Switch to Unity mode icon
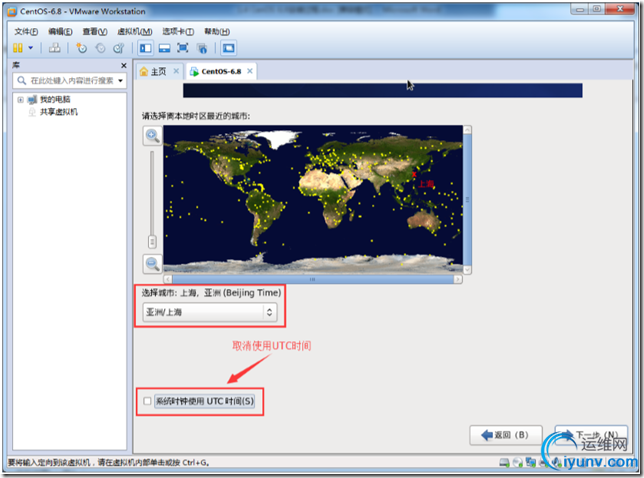This screenshot has width=644, height=478. tap(202, 48)
